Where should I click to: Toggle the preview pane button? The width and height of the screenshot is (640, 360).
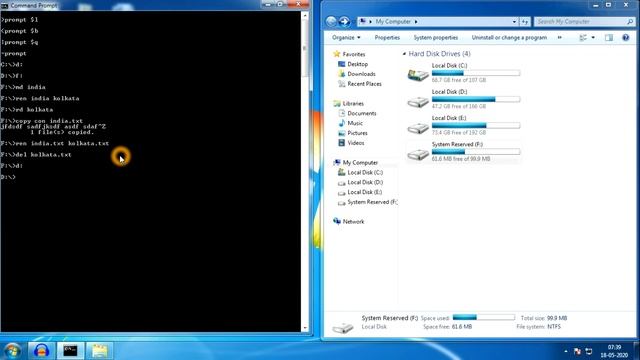[x=609, y=38]
